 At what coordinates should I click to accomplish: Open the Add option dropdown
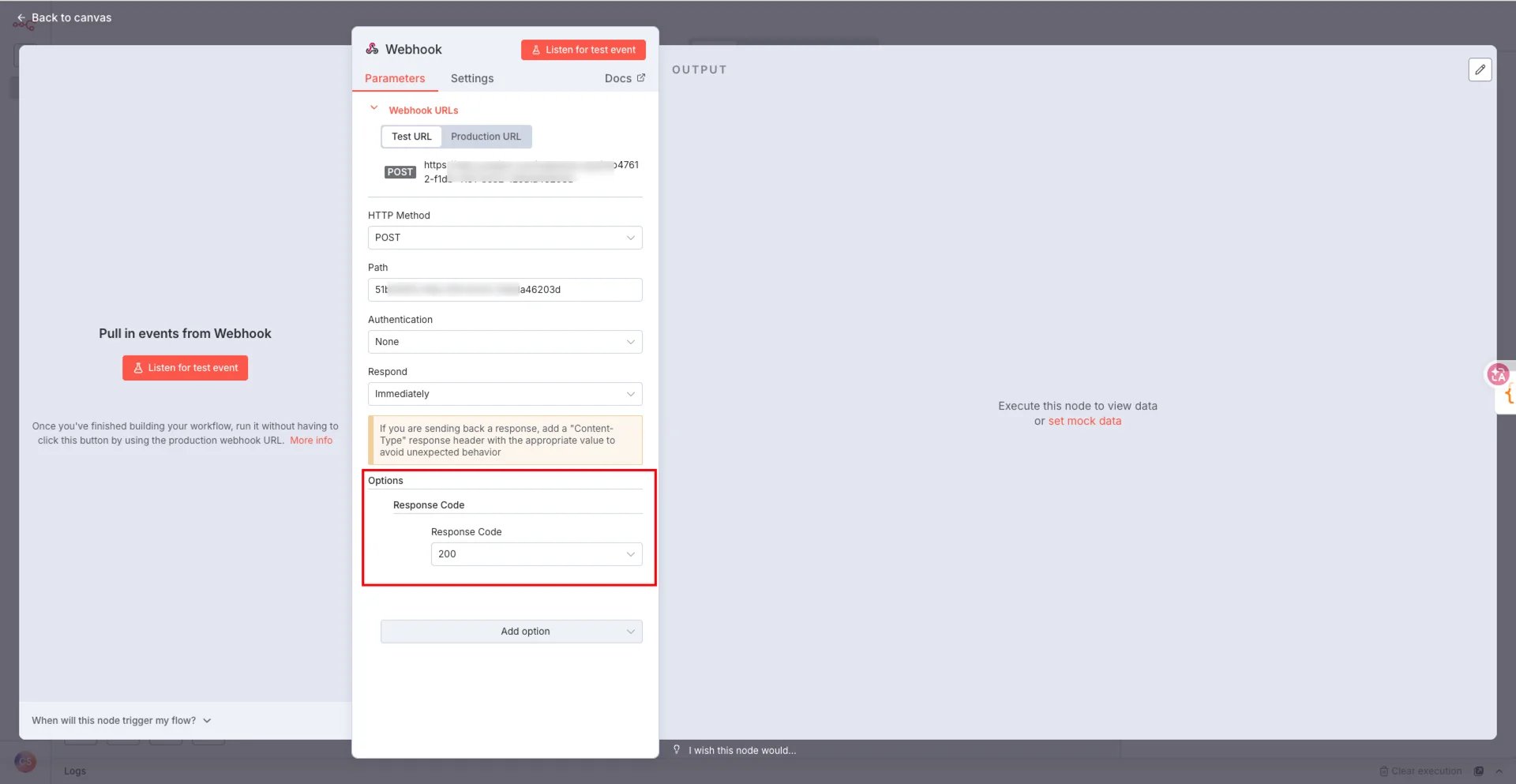tap(511, 632)
